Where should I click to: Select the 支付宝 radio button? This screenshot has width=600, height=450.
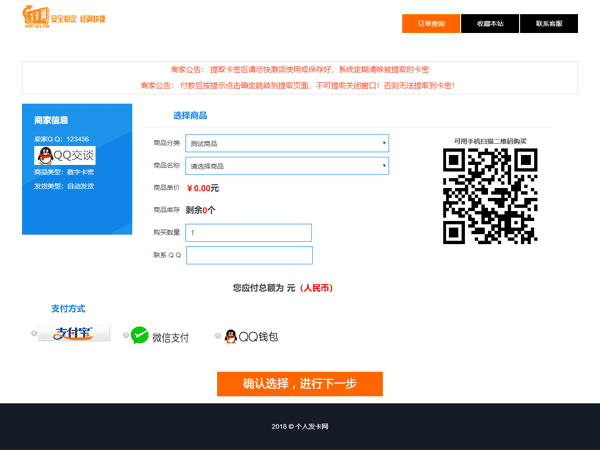coord(34,333)
